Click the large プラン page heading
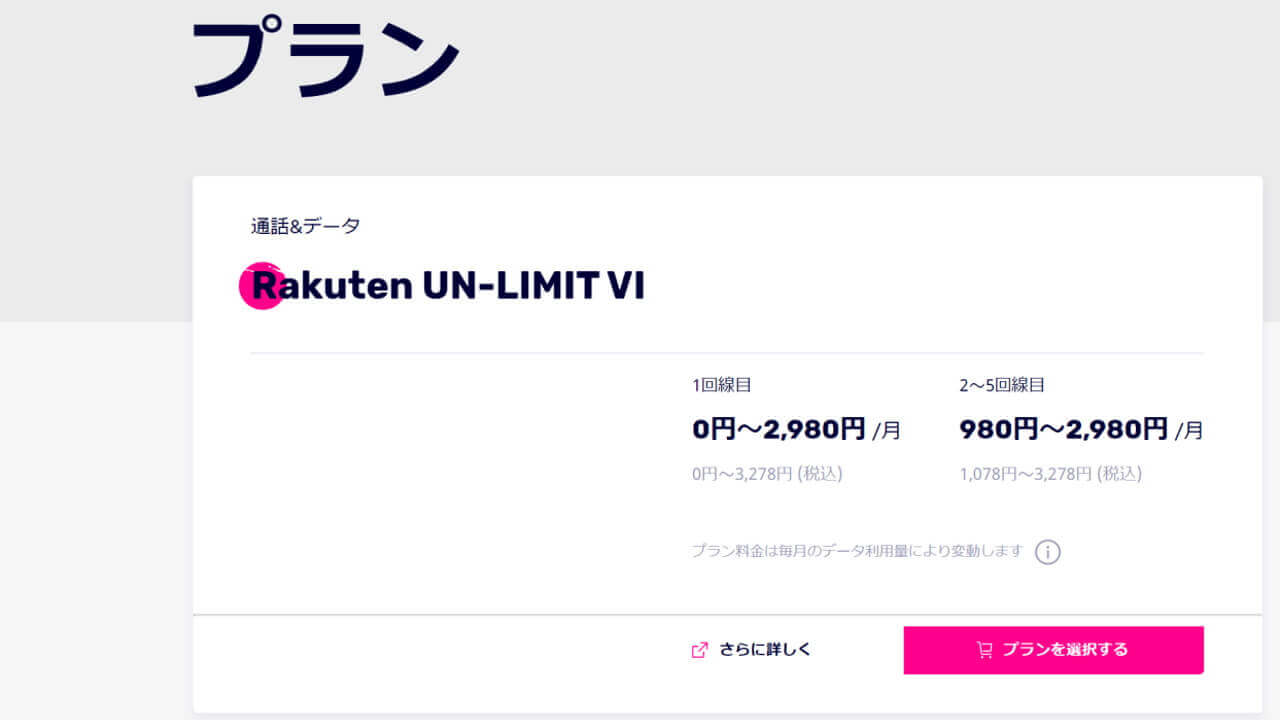 [x=325, y=58]
